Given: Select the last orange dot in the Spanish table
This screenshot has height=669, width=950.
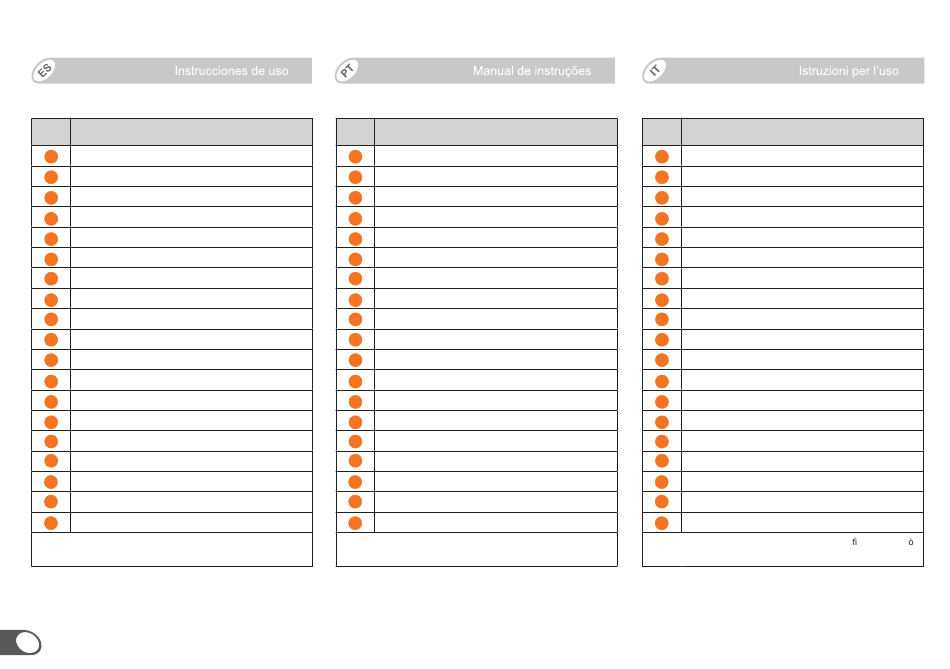Looking at the screenshot, I should point(51,523).
